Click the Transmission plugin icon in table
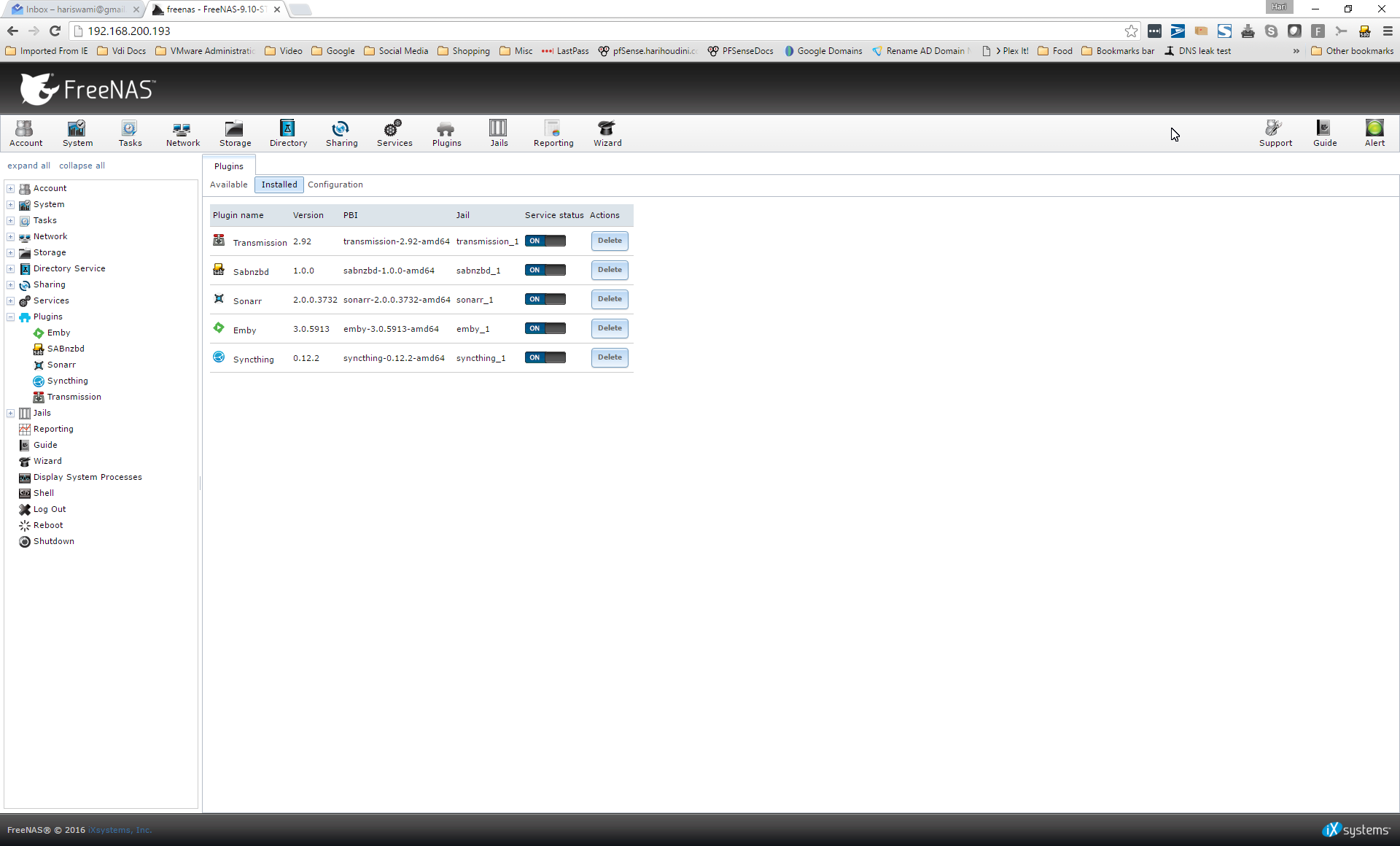This screenshot has width=1400, height=846. 219,240
